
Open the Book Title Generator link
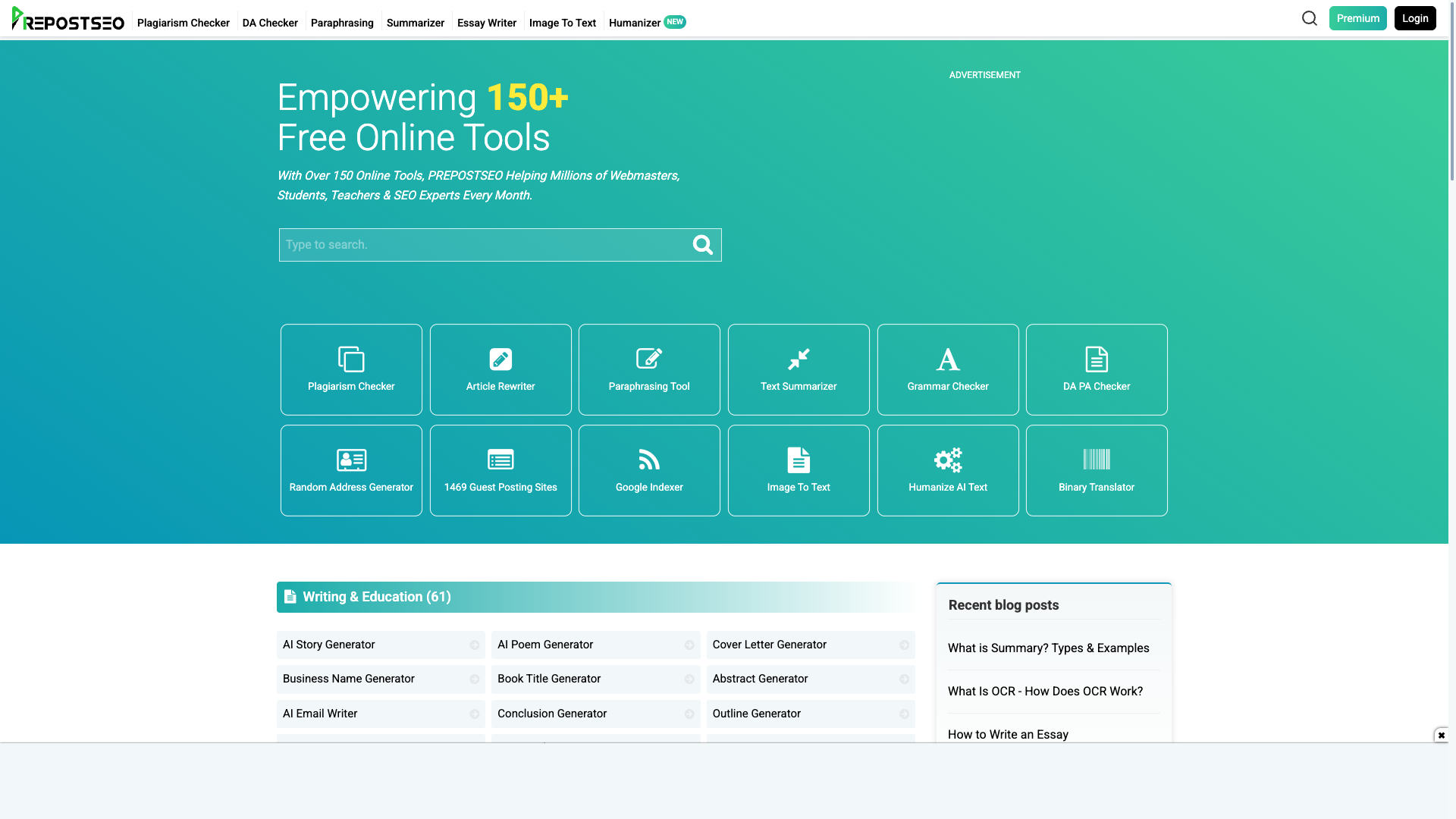[x=595, y=679]
